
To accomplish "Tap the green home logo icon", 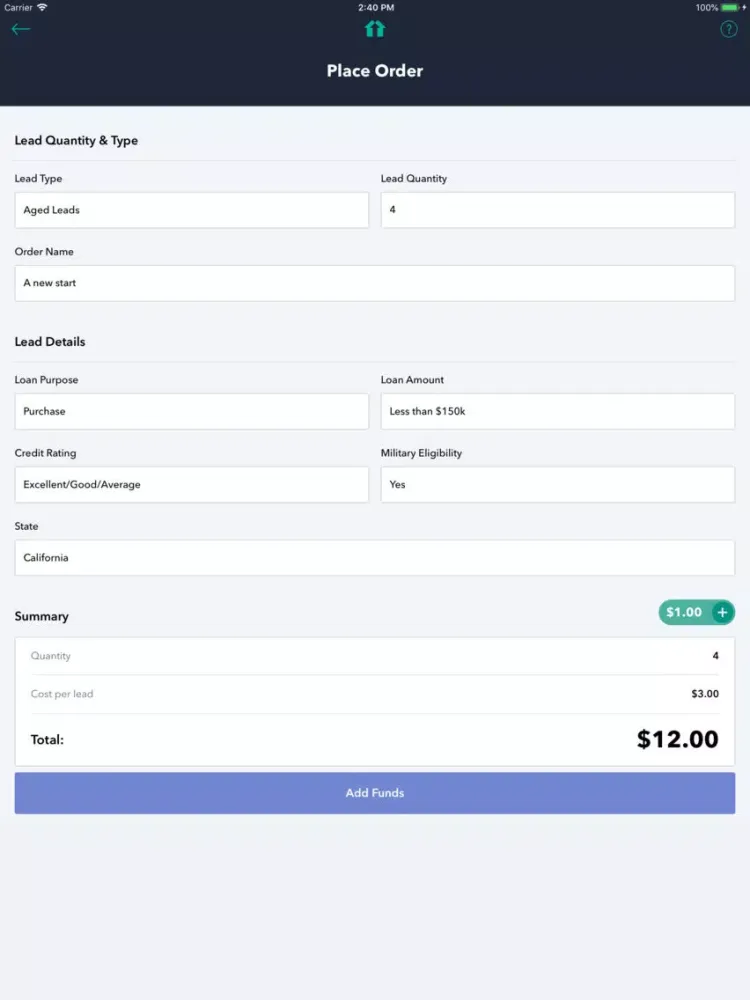I will pyautogui.click(x=375, y=29).
